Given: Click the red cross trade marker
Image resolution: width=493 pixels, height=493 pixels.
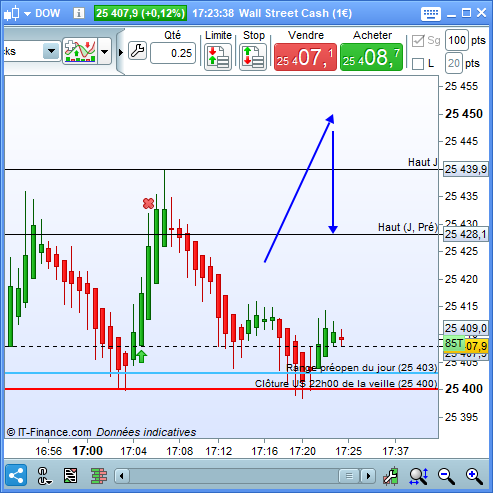Looking at the screenshot, I should 148,203.
